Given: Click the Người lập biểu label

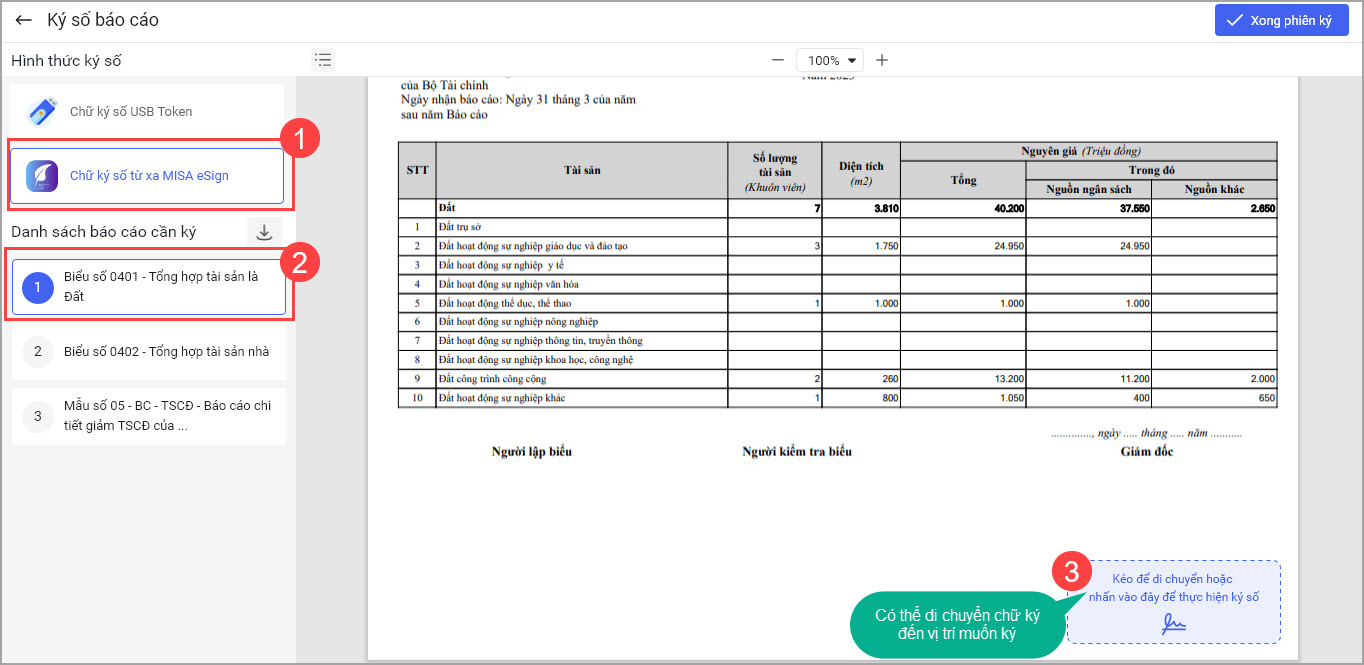Looking at the screenshot, I should 532,452.
